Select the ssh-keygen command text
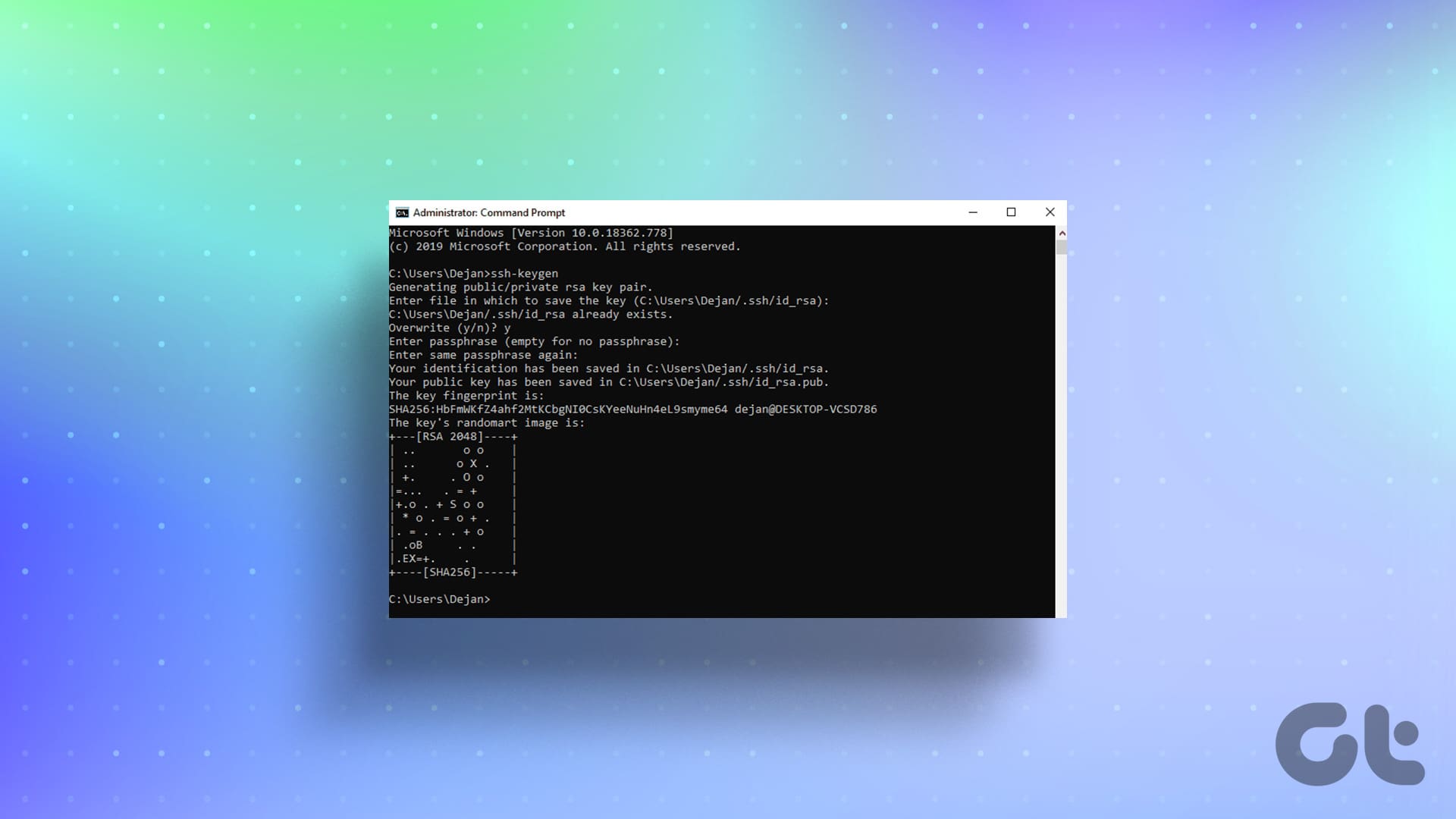The height and width of the screenshot is (819, 1456). click(523, 273)
